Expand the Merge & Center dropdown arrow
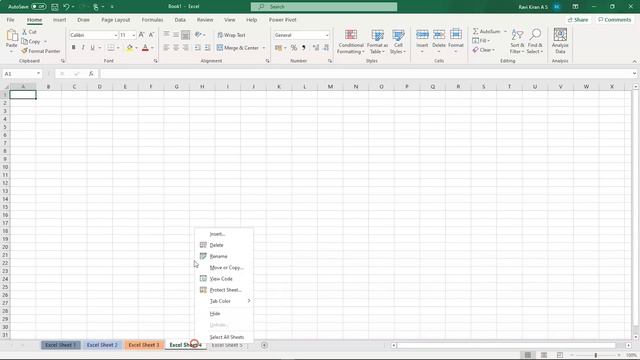Viewport: 640px width, 360px height. coord(264,48)
